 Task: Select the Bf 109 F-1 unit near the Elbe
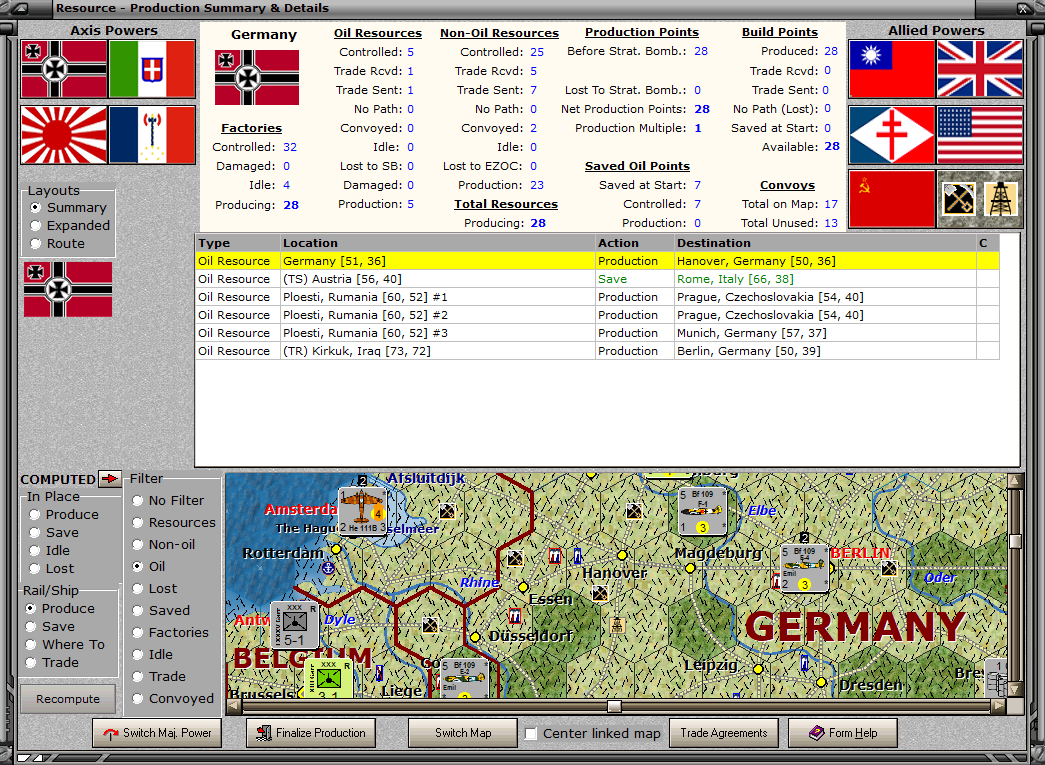702,512
